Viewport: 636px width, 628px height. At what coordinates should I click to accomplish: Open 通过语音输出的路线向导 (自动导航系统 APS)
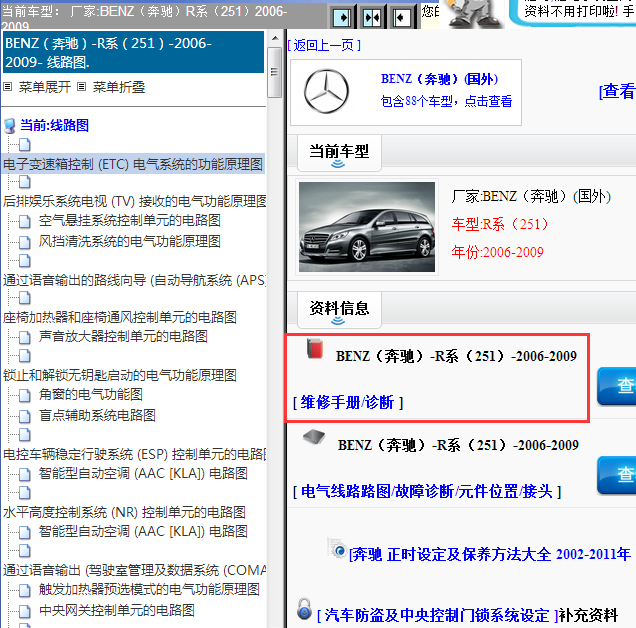tap(135, 280)
